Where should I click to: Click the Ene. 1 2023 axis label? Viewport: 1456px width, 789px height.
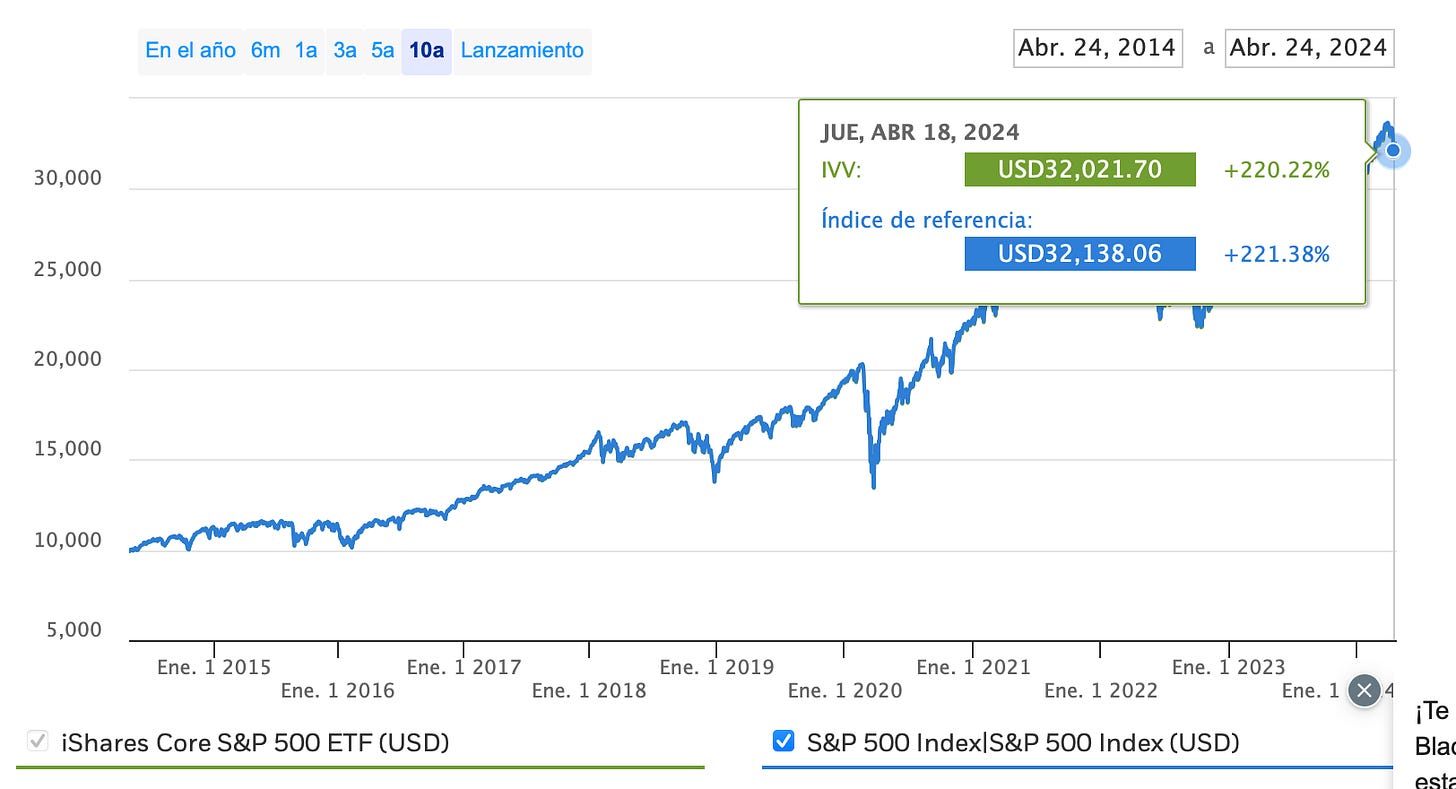1228,667
